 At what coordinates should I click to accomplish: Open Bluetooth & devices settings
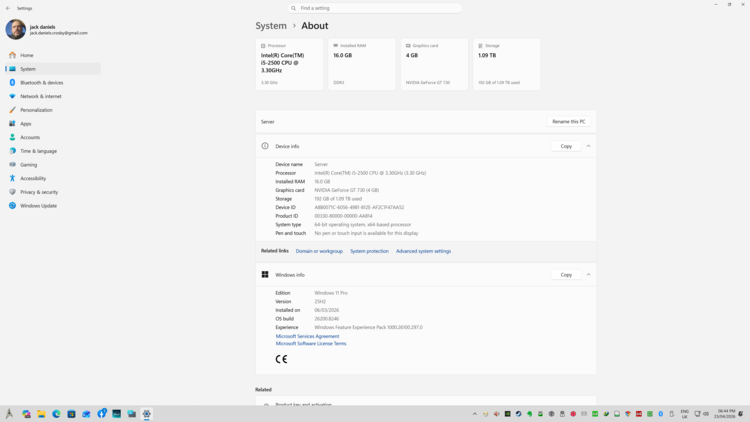pos(41,83)
